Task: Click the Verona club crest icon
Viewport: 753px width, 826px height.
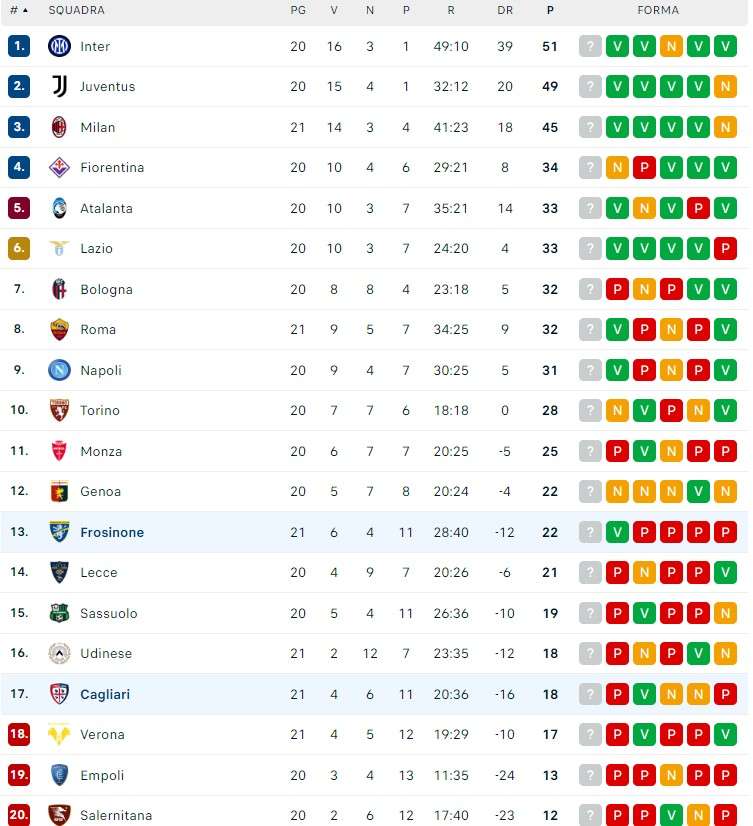Action: tap(60, 735)
